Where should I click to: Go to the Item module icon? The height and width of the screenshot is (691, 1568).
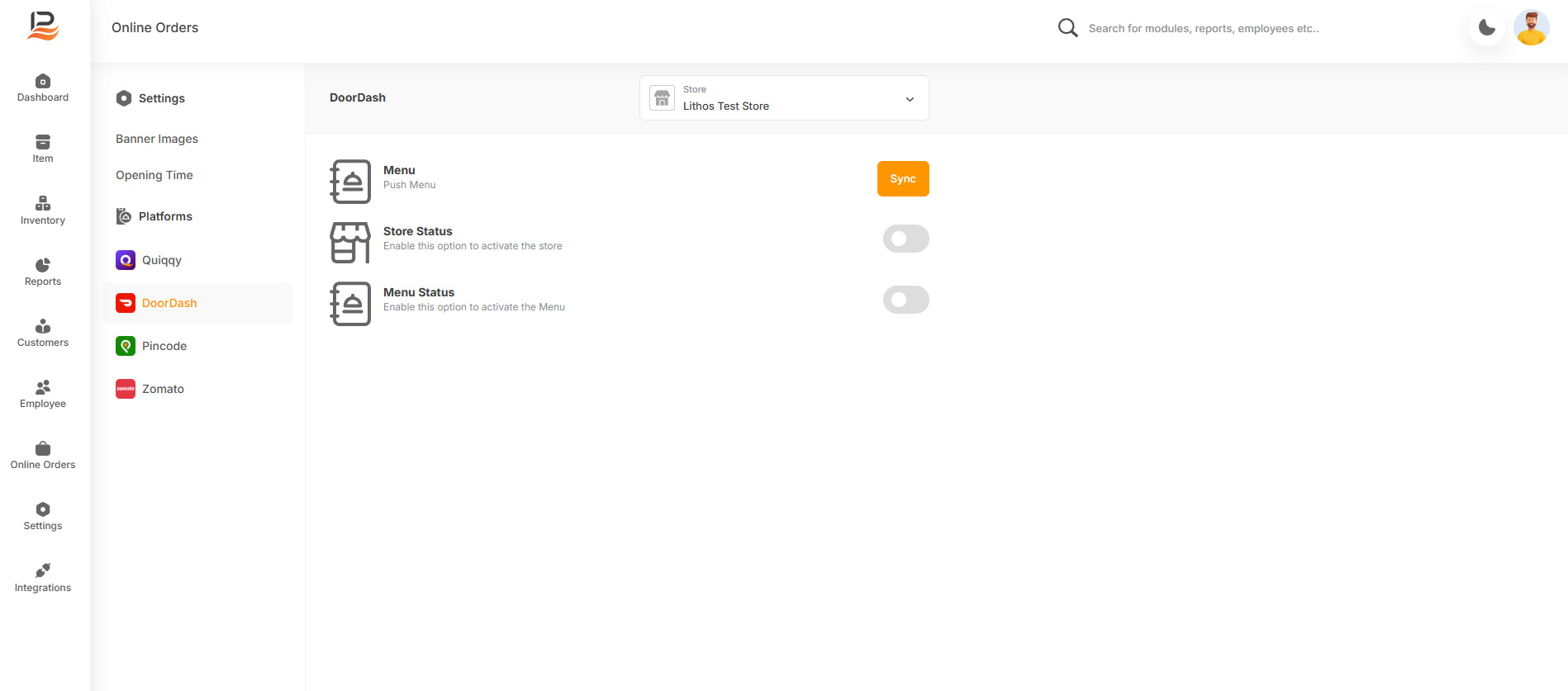pyautogui.click(x=43, y=142)
